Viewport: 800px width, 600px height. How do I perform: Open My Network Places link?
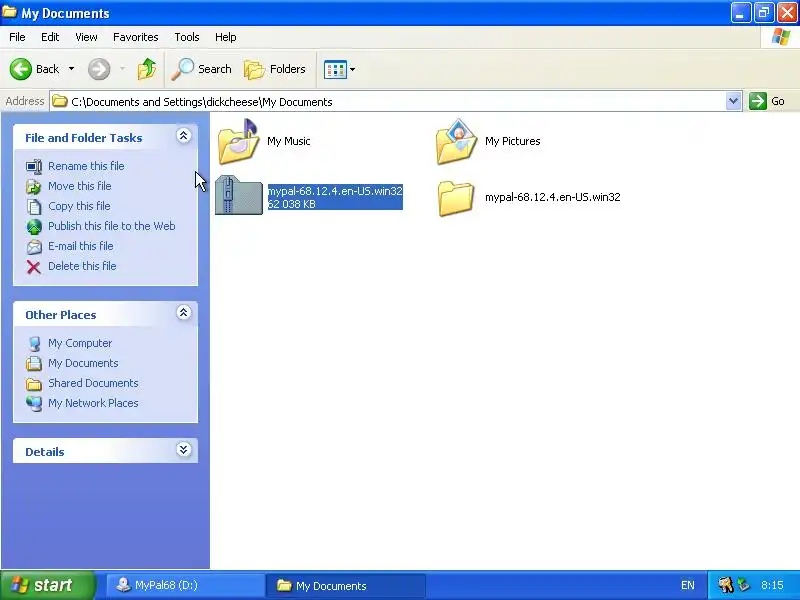[x=93, y=403]
